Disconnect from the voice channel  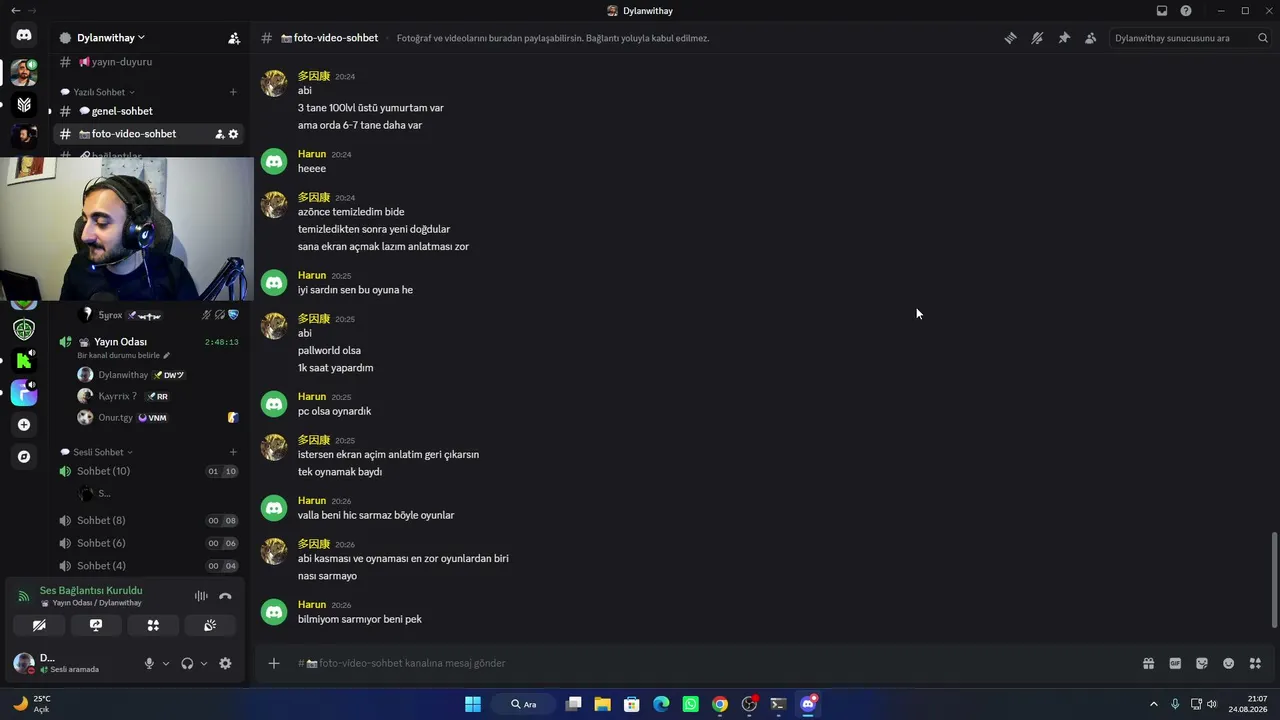click(225, 596)
